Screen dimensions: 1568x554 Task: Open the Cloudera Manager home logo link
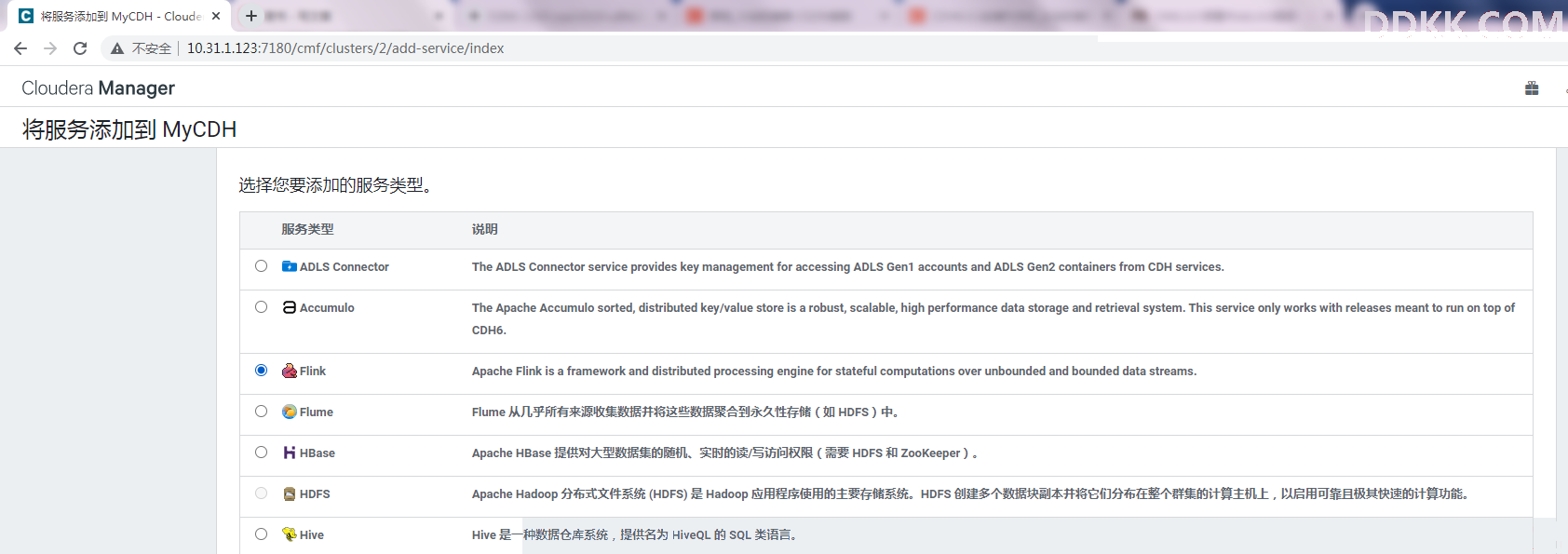click(x=98, y=88)
